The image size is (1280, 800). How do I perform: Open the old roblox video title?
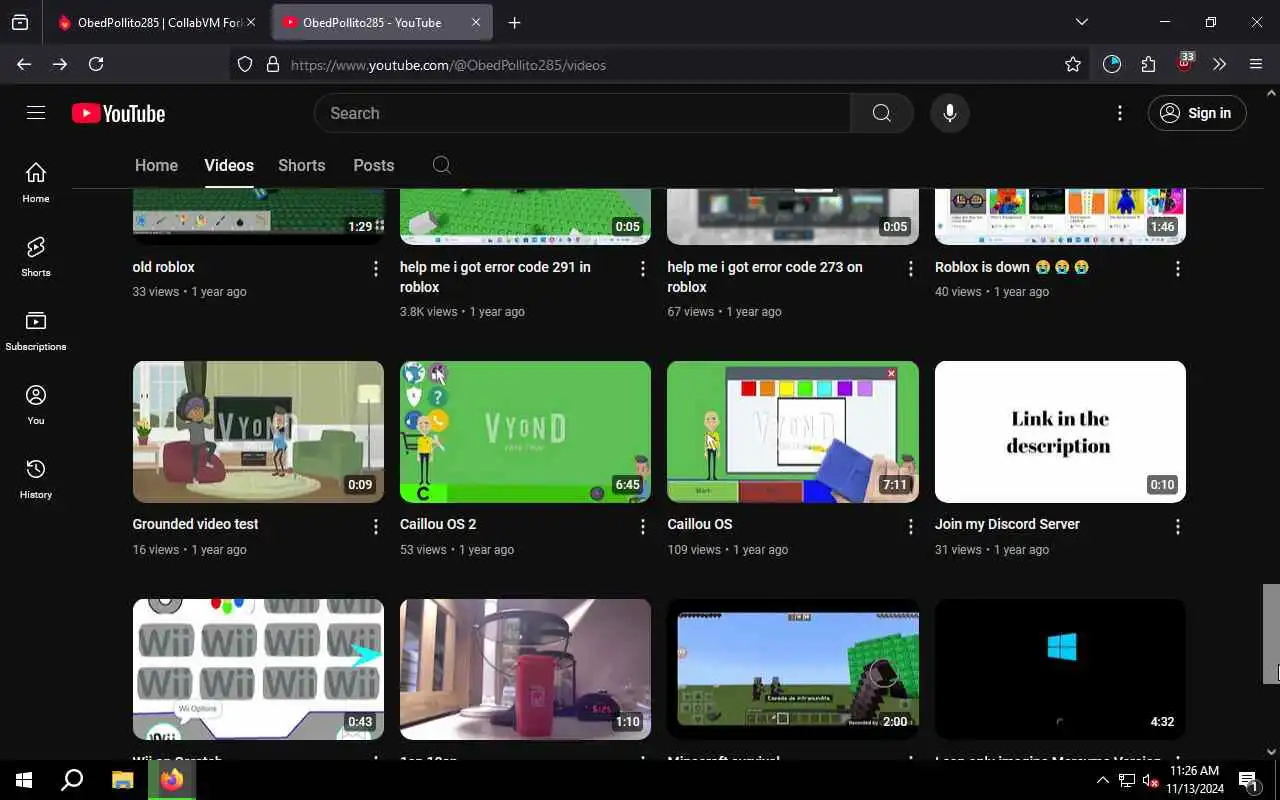click(x=163, y=267)
